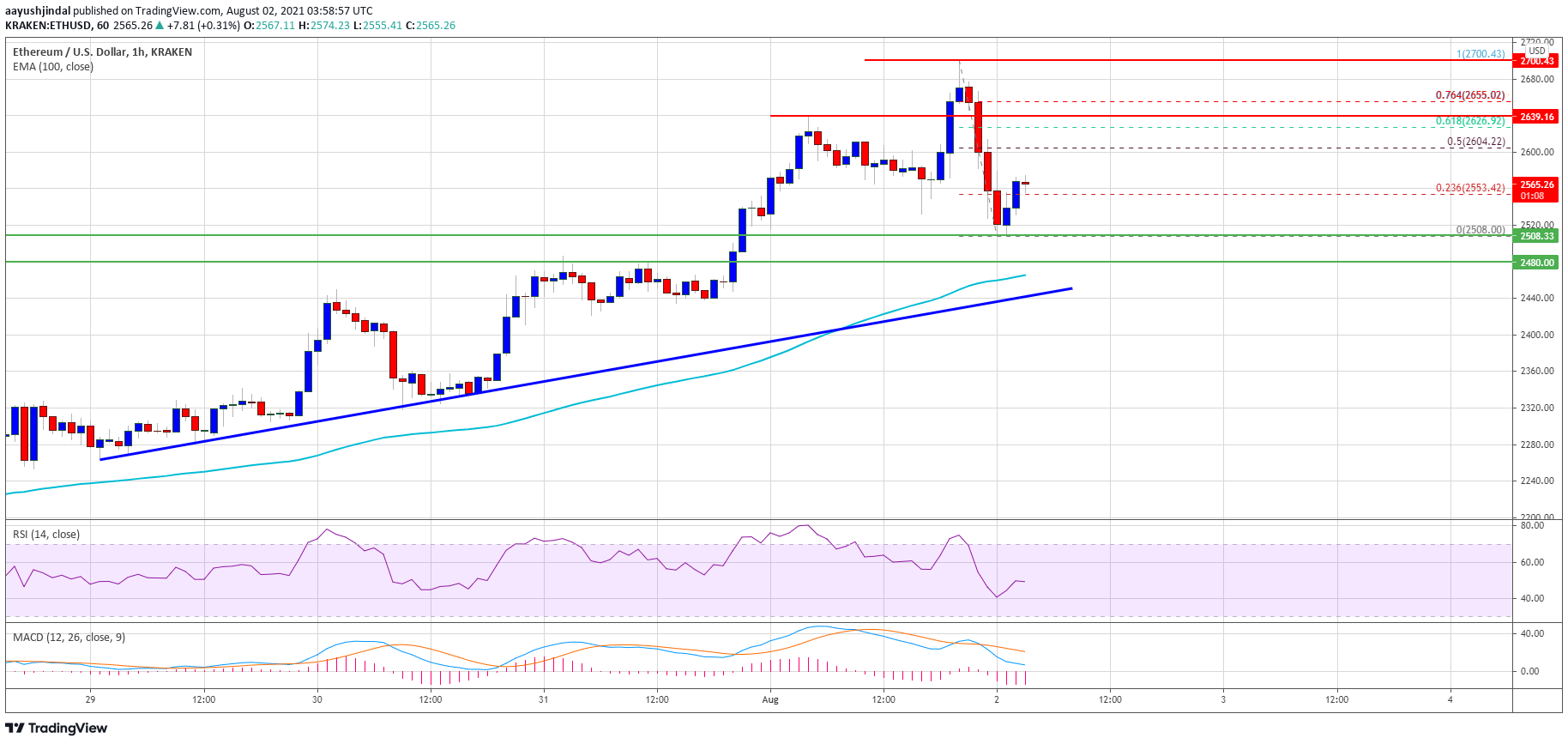
Task: Click the green 2480.00 support price tag
Action: [1537, 263]
